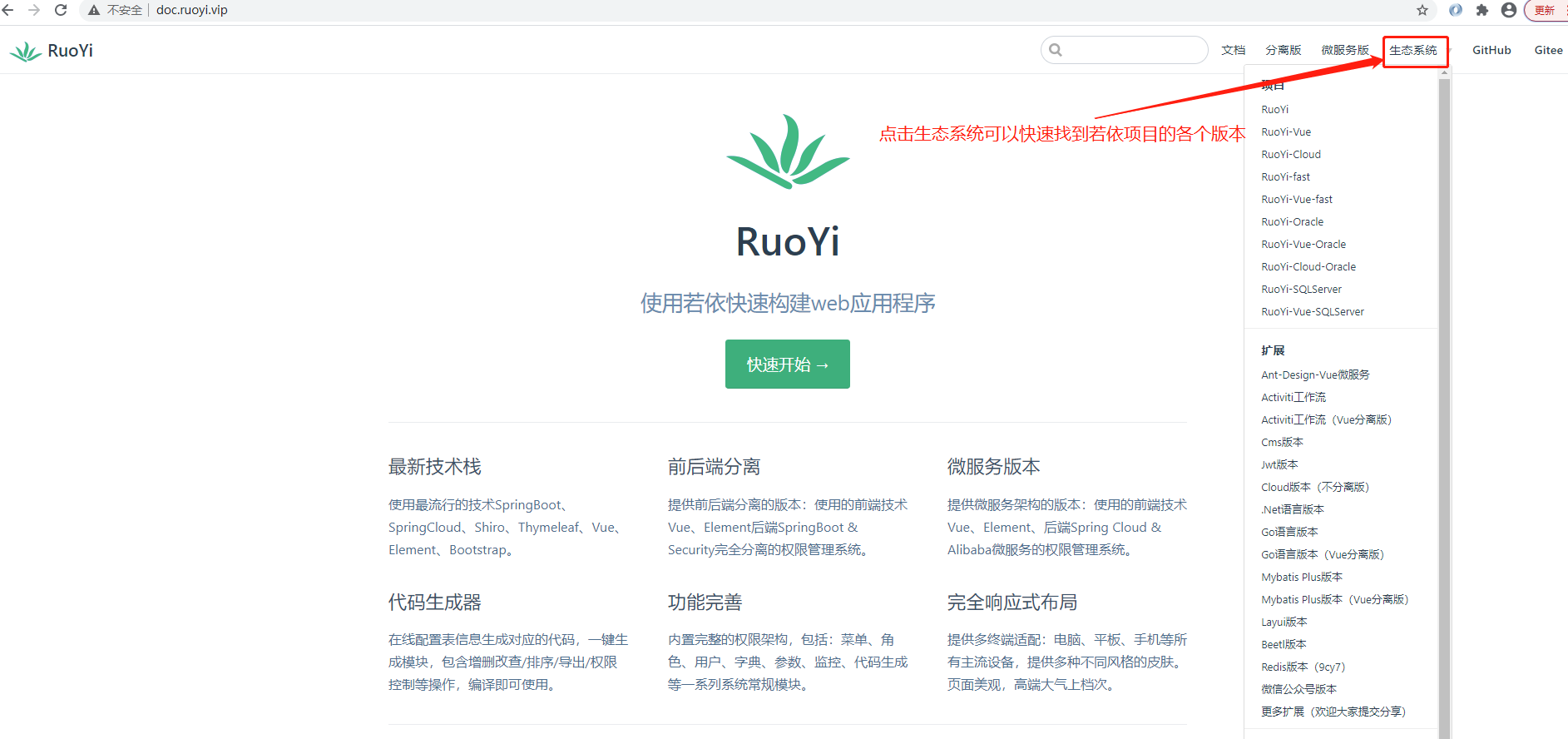The width and height of the screenshot is (1568, 739).
Task: Click the 代码生成器 feature heading
Action: pyautogui.click(x=435, y=603)
